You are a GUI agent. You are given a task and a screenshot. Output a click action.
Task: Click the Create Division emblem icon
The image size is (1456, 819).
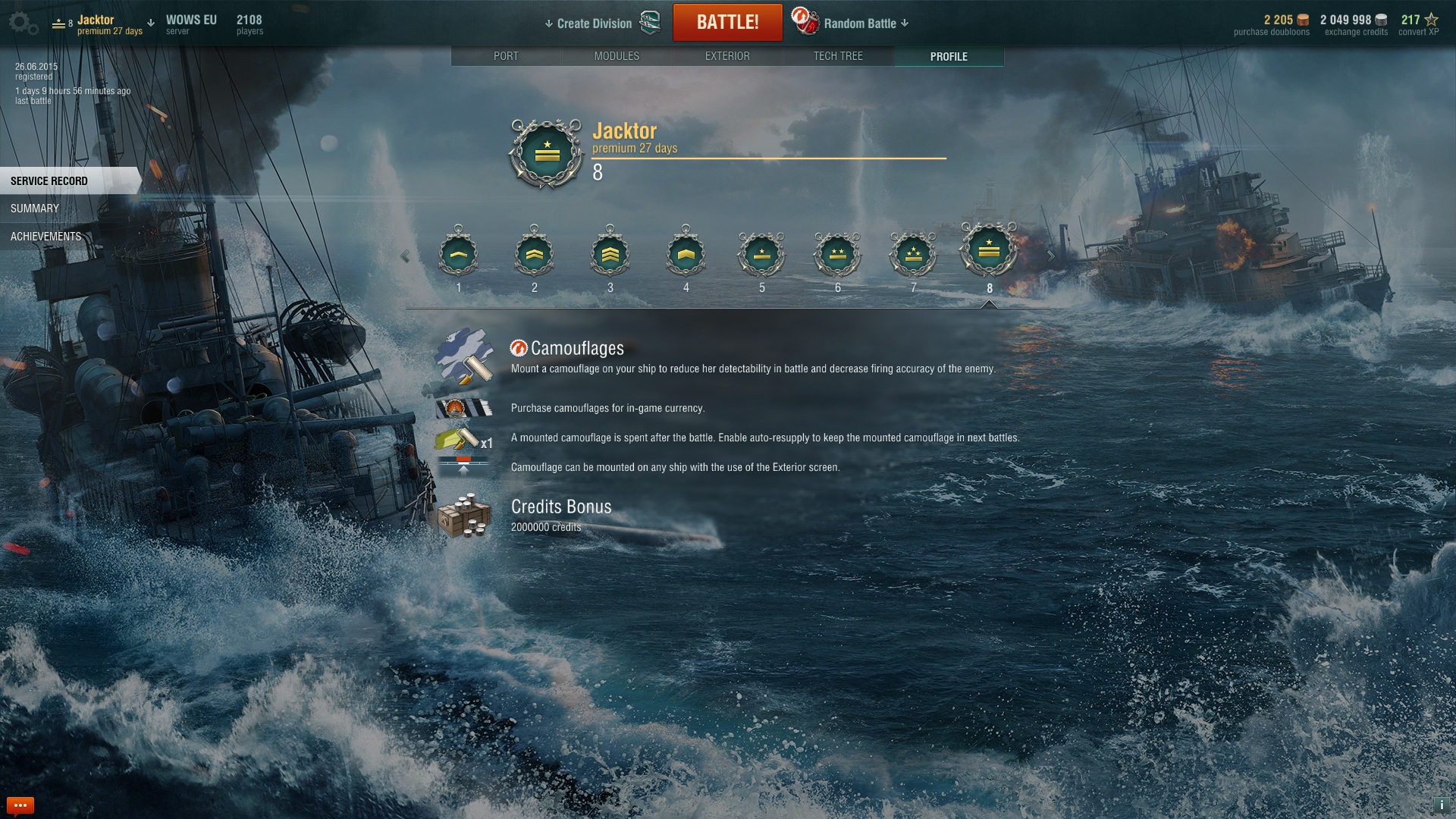pos(650,23)
